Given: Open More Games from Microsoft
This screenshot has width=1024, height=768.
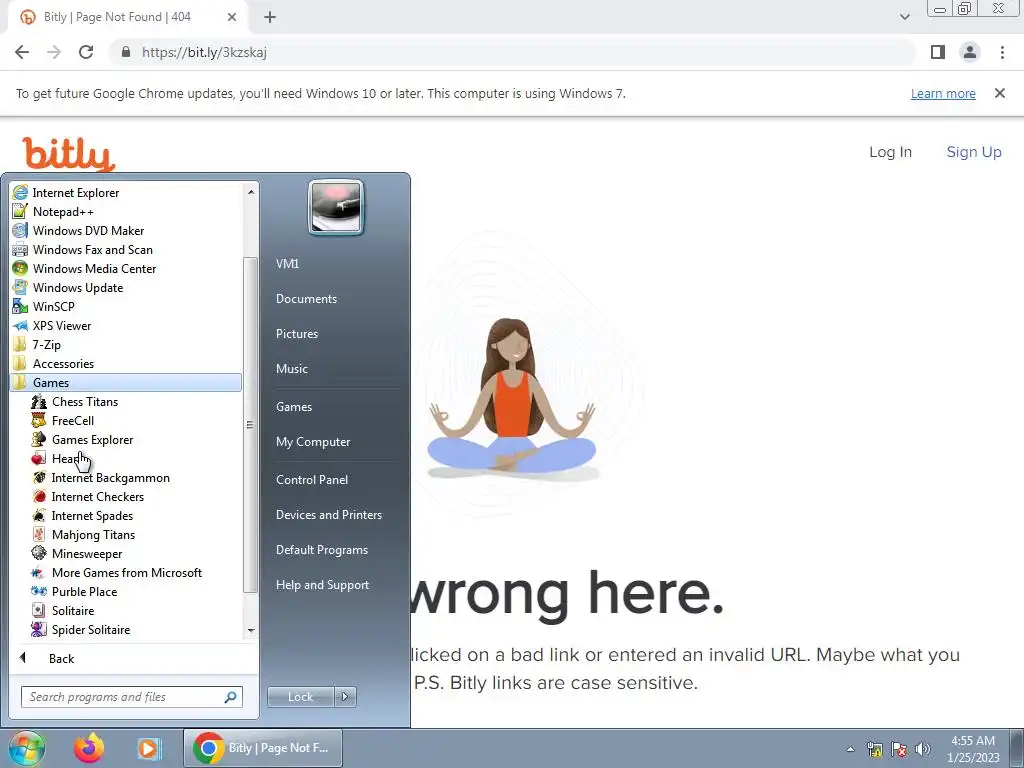Looking at the screenshot, I should point(127,572).
